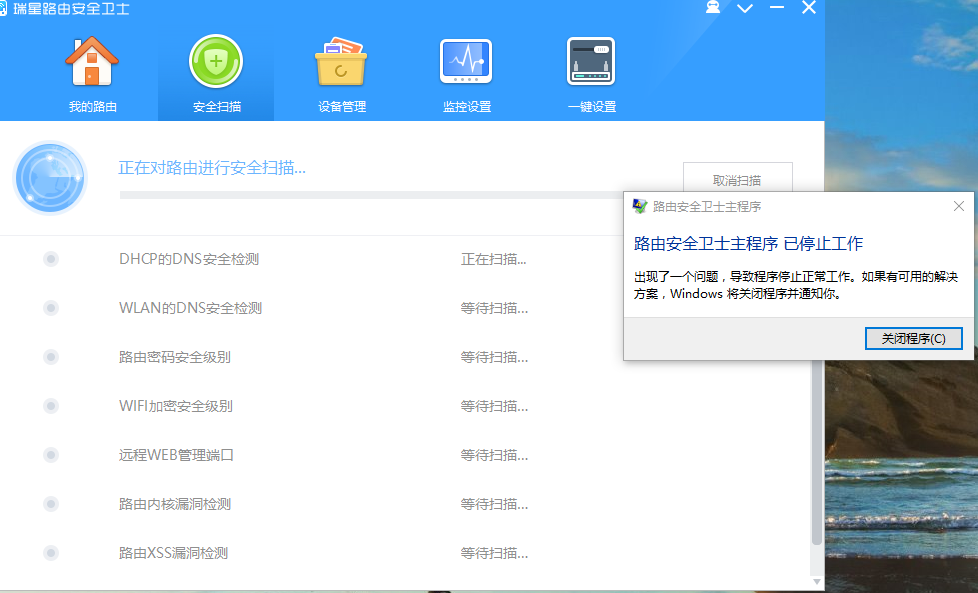Click the 正在对路由进行安全扫描... heading

tap(212, 168)
